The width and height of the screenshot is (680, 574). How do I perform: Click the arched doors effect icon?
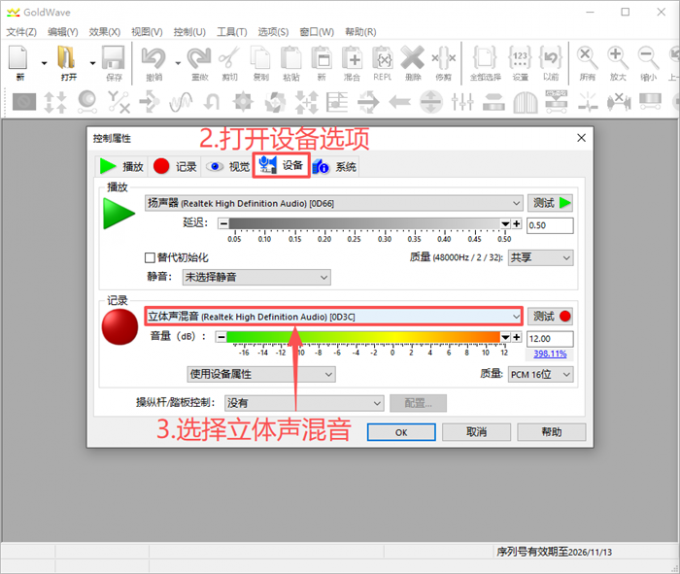(x=525, y=102)
